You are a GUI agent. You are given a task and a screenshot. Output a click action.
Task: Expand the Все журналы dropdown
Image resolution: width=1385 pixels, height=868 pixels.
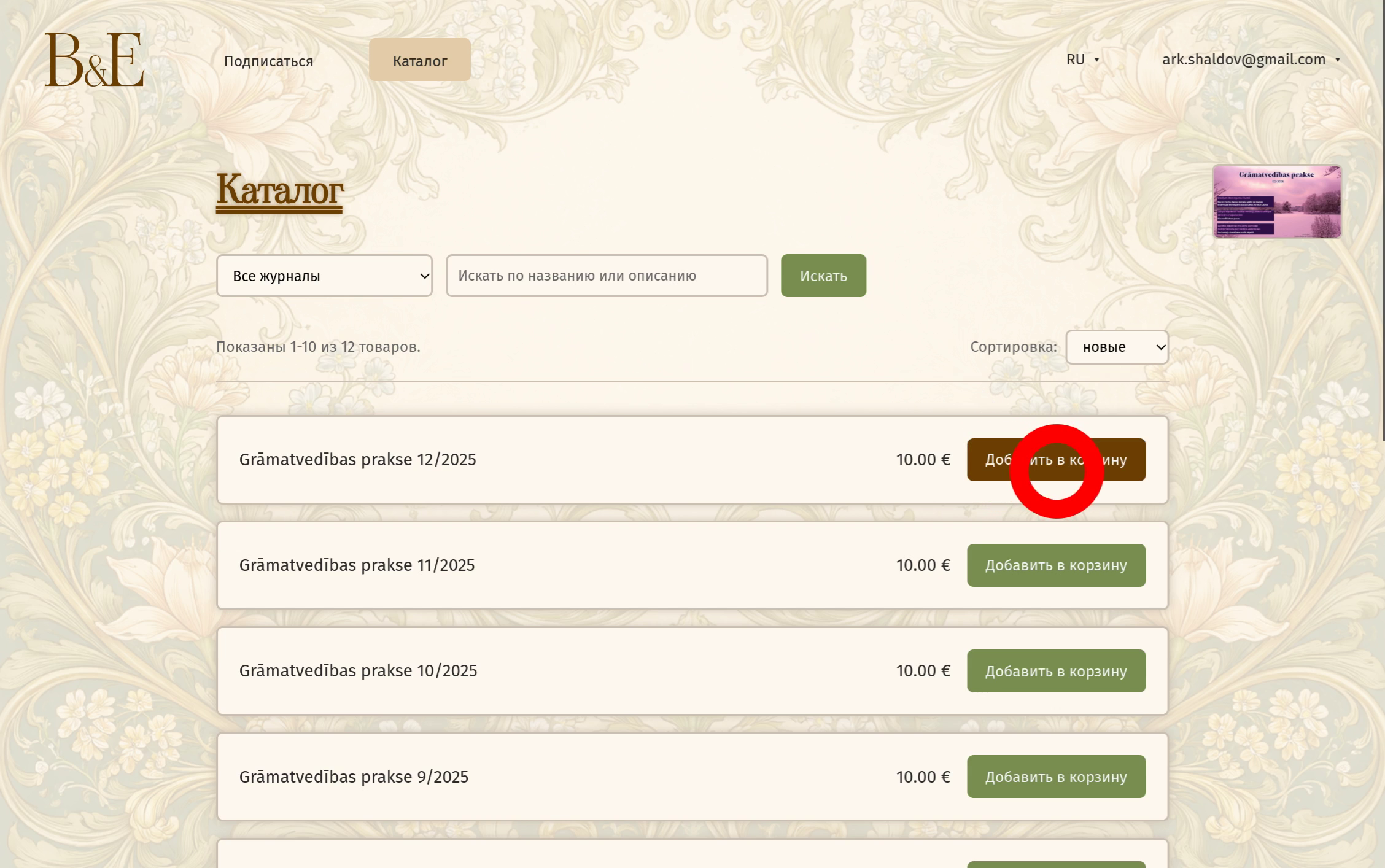tap(324, 276)
